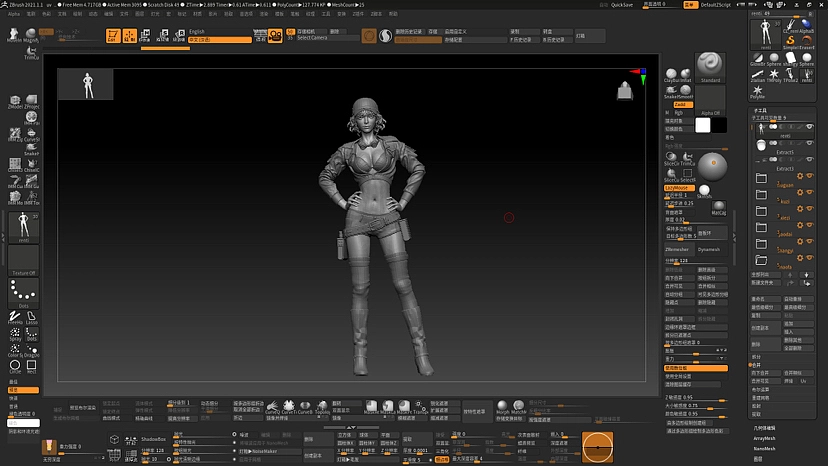Select the Standard brush thumbnail
Viewport: 828px width, 466px height.
click(x=710, y=62)
